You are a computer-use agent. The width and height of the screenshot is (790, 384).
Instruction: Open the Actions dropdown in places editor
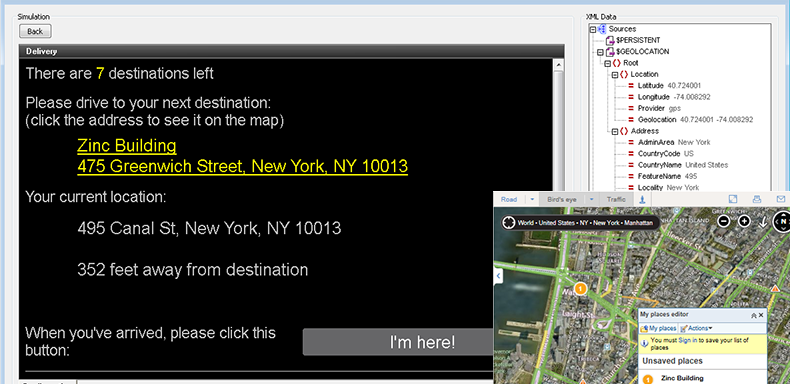696,328
